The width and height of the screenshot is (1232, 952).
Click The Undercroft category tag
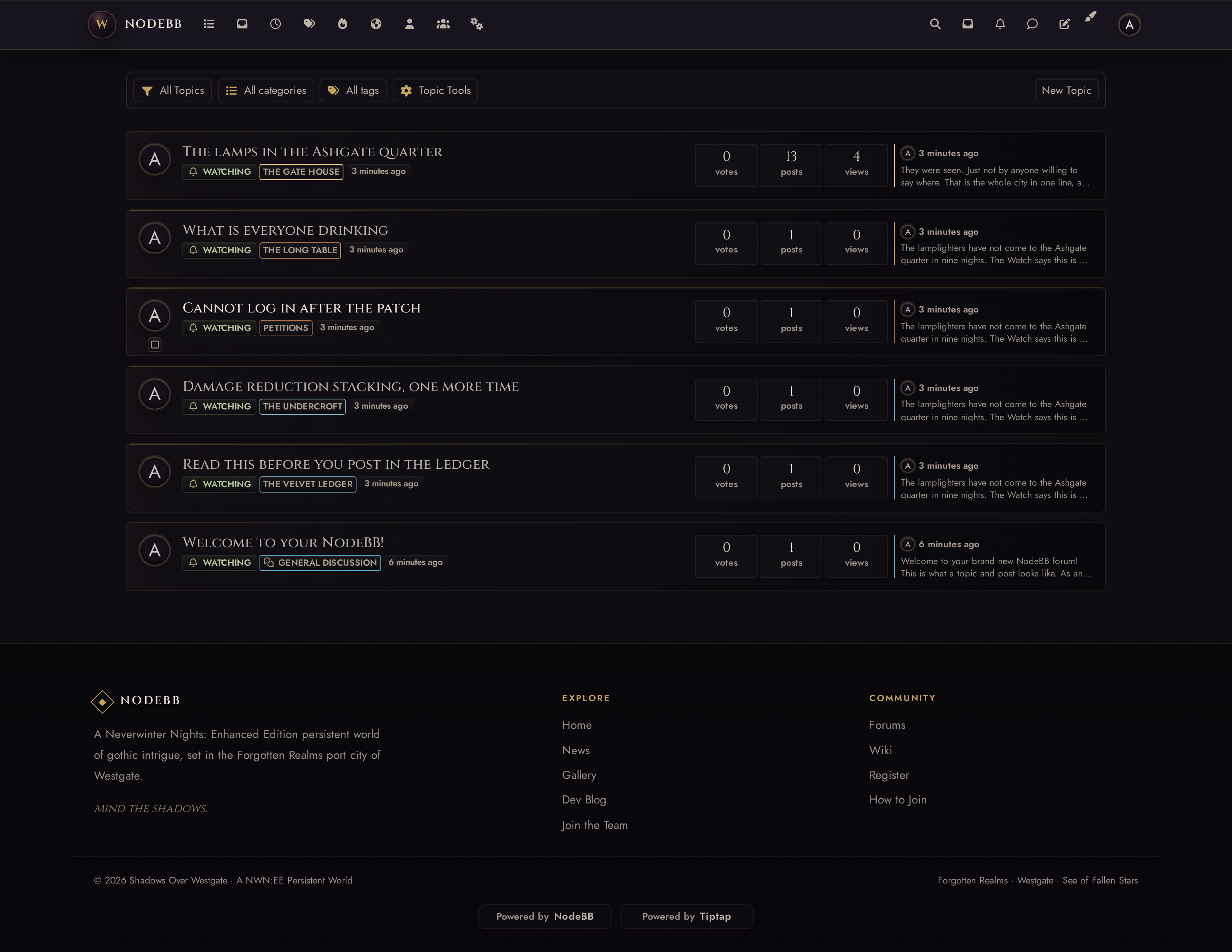302,406
